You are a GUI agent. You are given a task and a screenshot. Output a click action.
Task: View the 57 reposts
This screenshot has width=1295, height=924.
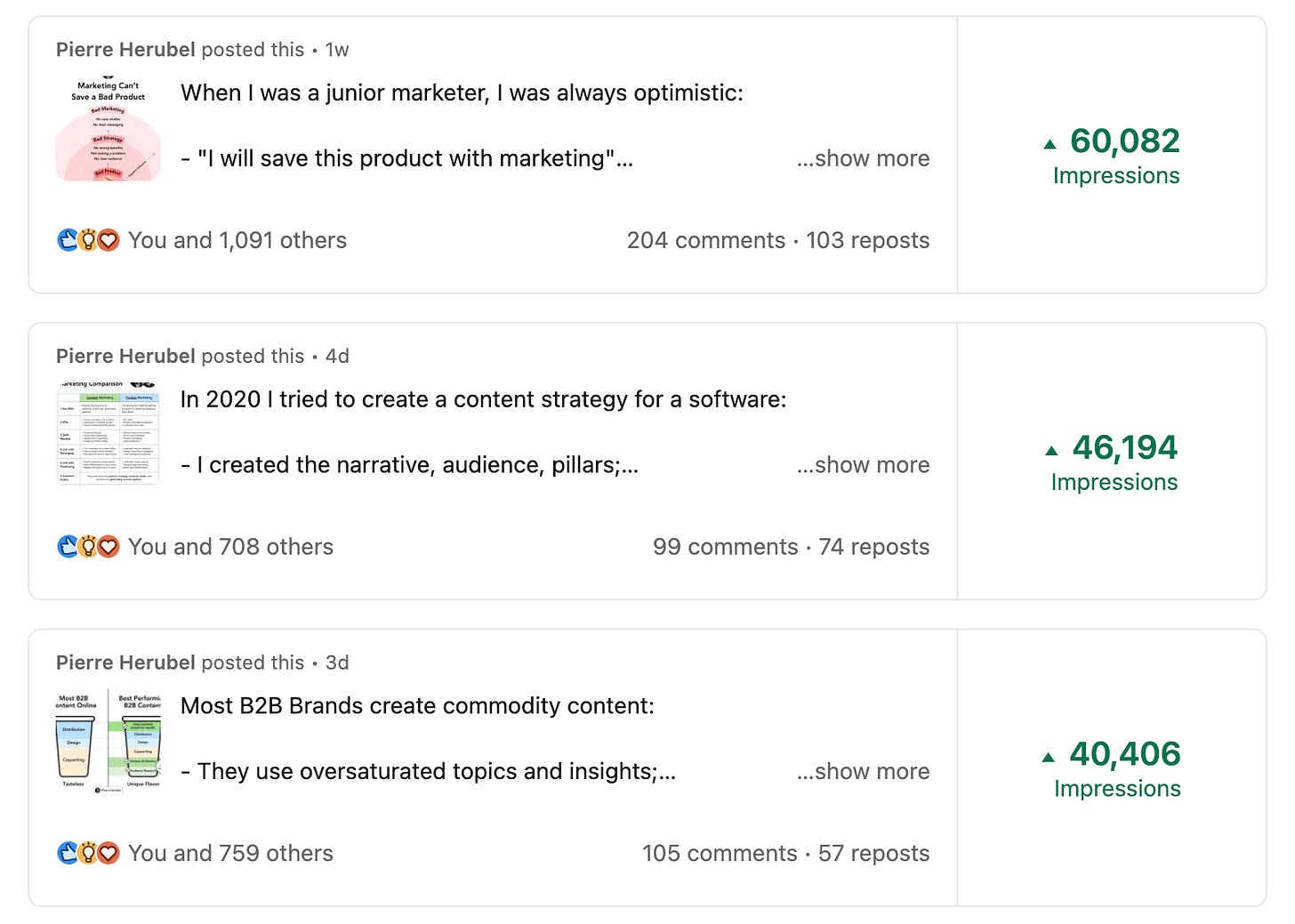coord(874,853)
